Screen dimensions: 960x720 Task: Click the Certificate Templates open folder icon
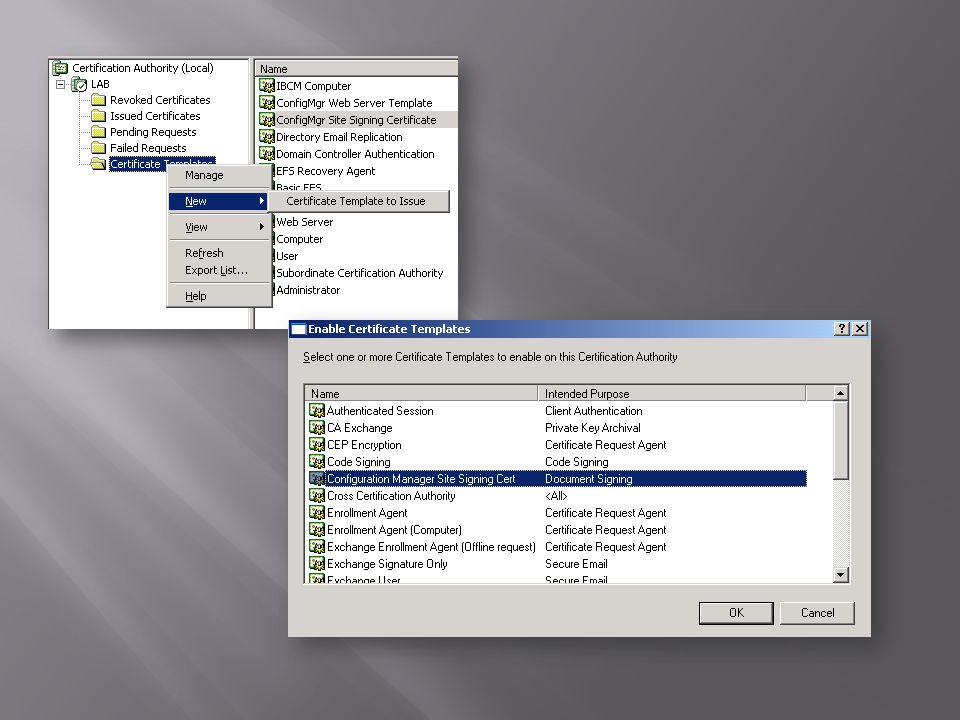coord(99,163)
